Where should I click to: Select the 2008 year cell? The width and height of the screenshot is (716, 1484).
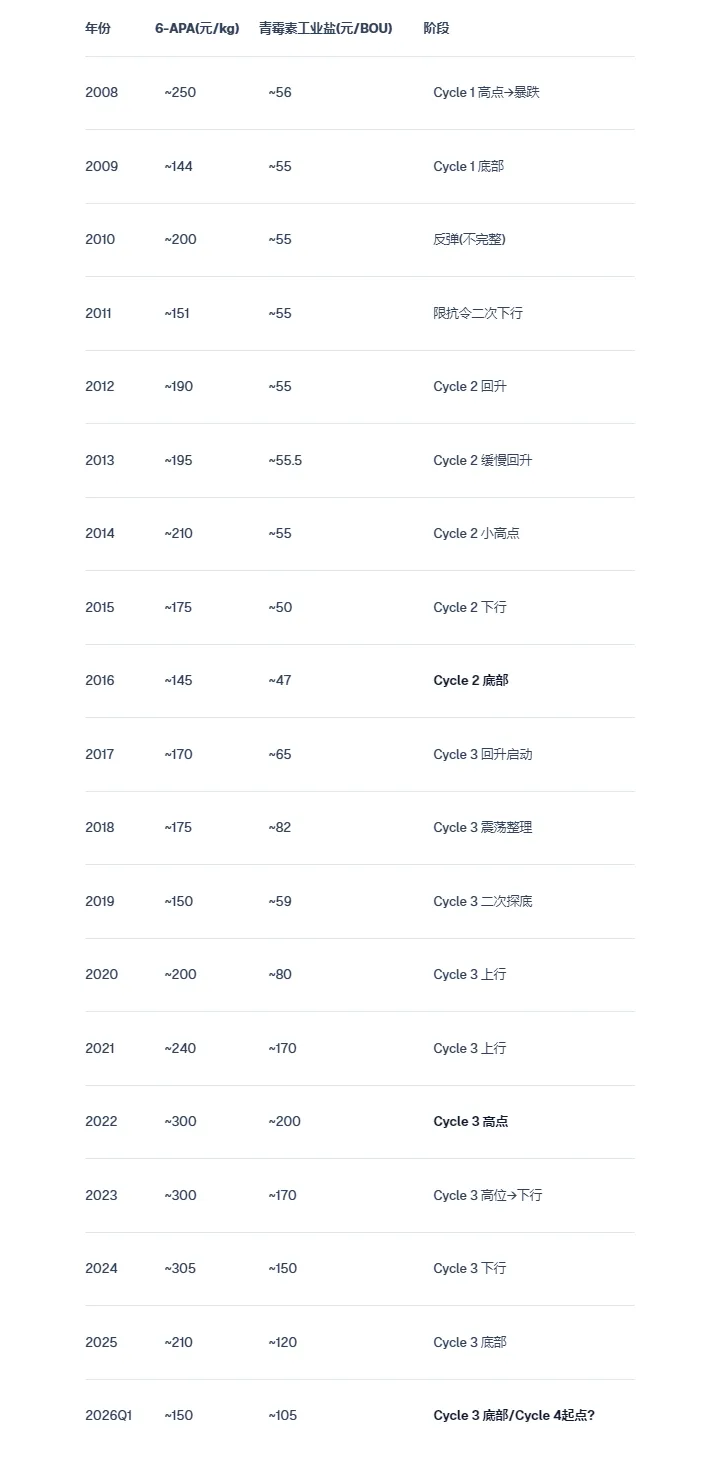tap(101, 93)
